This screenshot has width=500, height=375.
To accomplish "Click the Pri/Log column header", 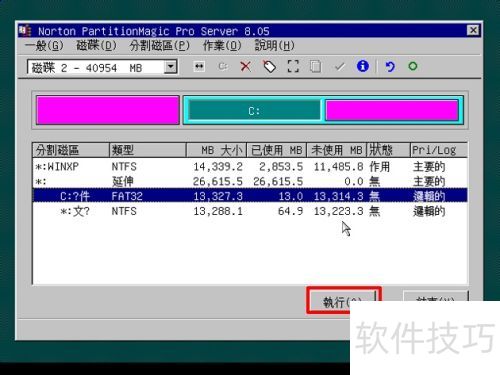I will (x=439, y=150).
